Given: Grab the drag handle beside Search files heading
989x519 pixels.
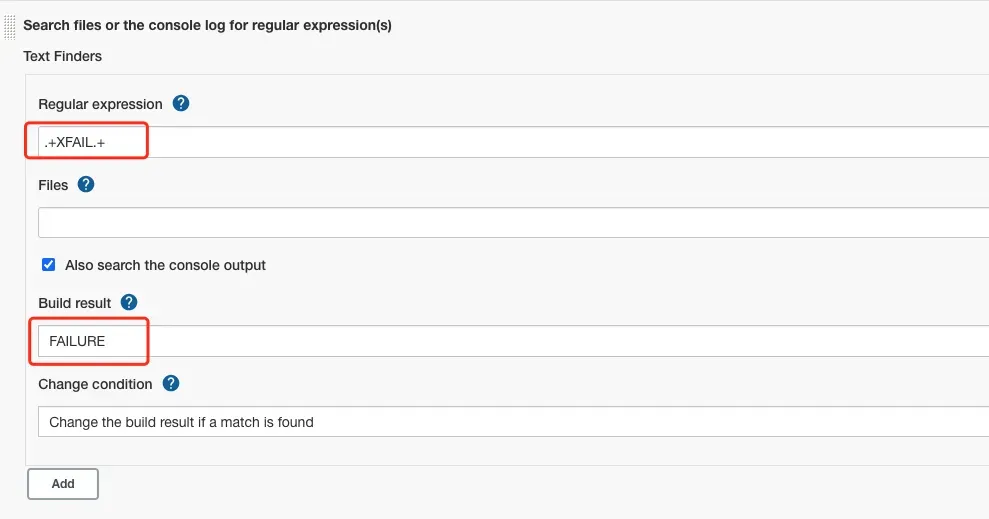Looking at the screenshot, I should [9, 28].
